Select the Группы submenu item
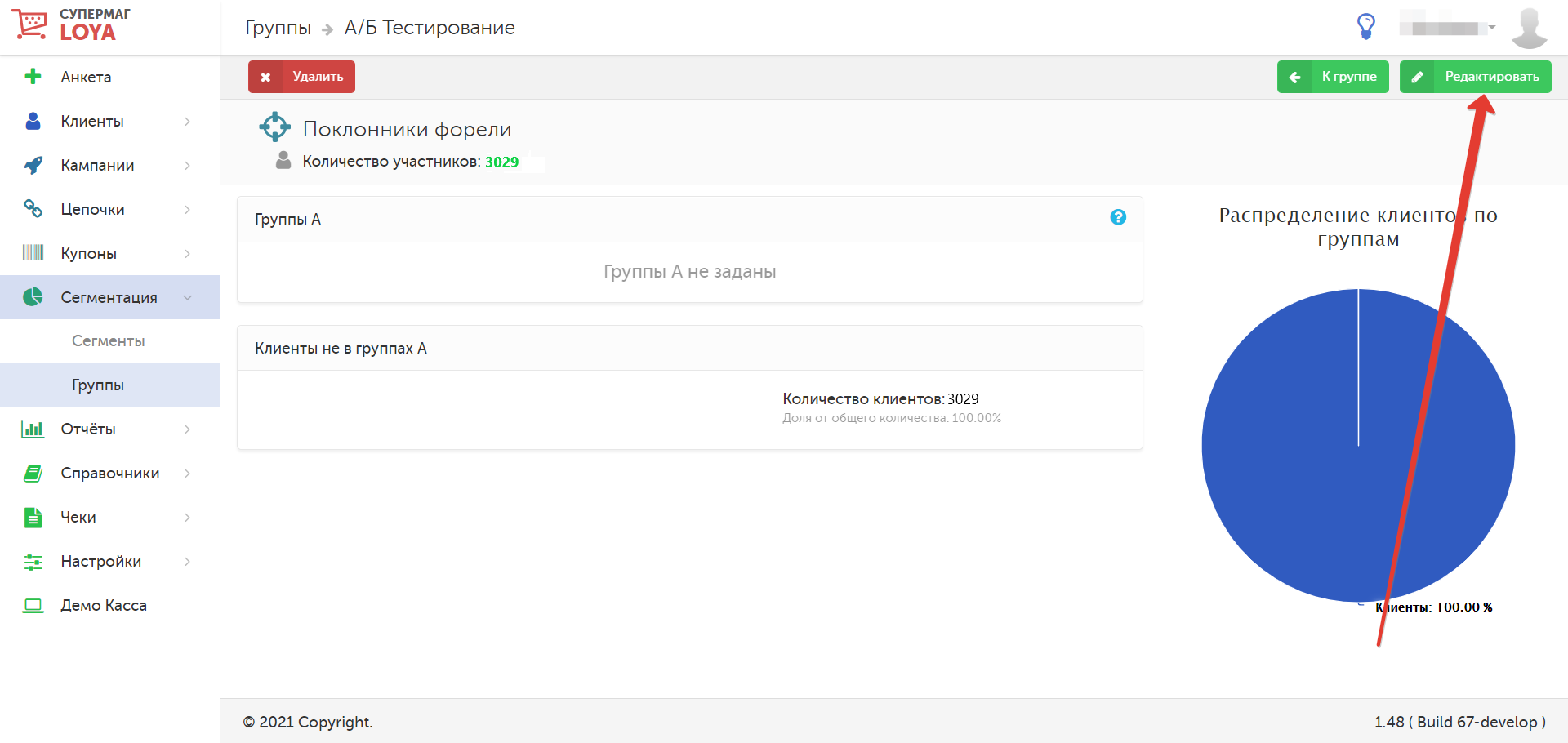 [109, 385]
